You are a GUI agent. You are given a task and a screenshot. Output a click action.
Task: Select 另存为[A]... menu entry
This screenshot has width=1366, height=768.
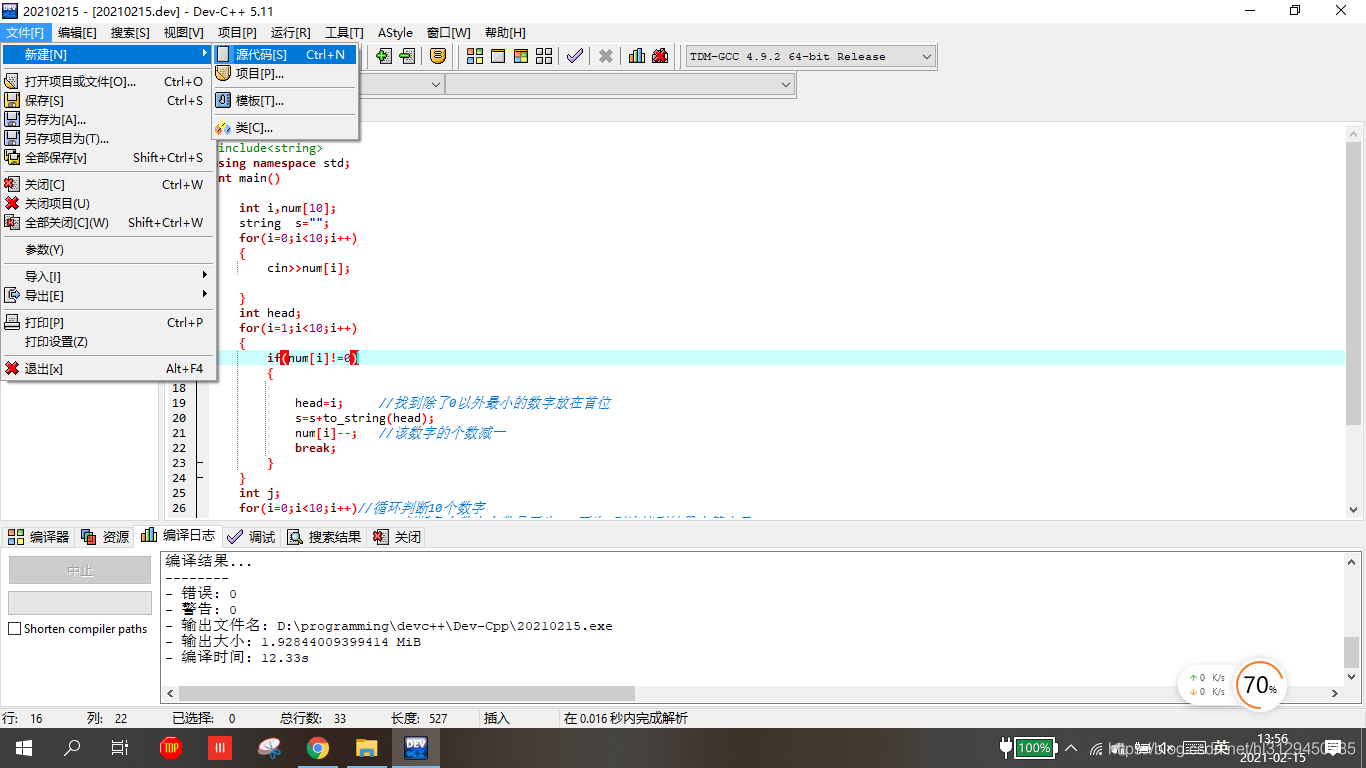(107, 119)
